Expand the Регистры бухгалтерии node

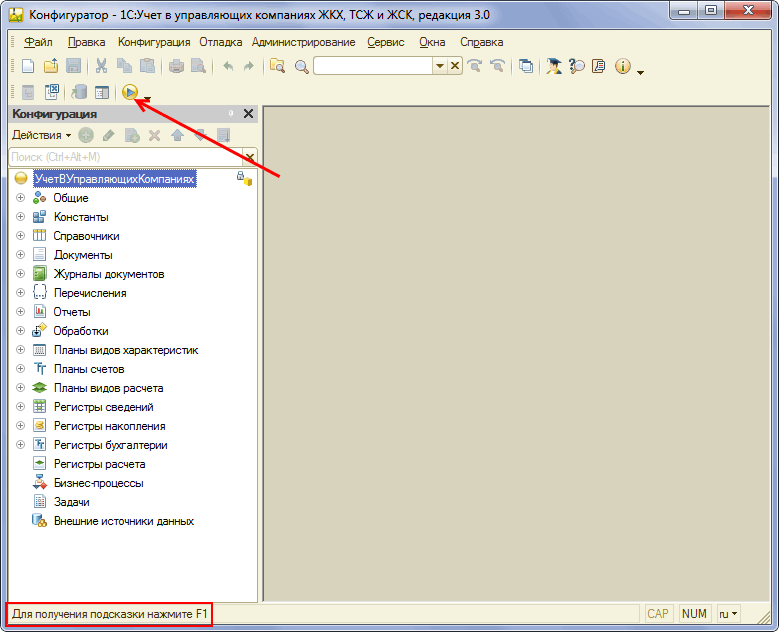pyautogui.click(x=20, y=445)
